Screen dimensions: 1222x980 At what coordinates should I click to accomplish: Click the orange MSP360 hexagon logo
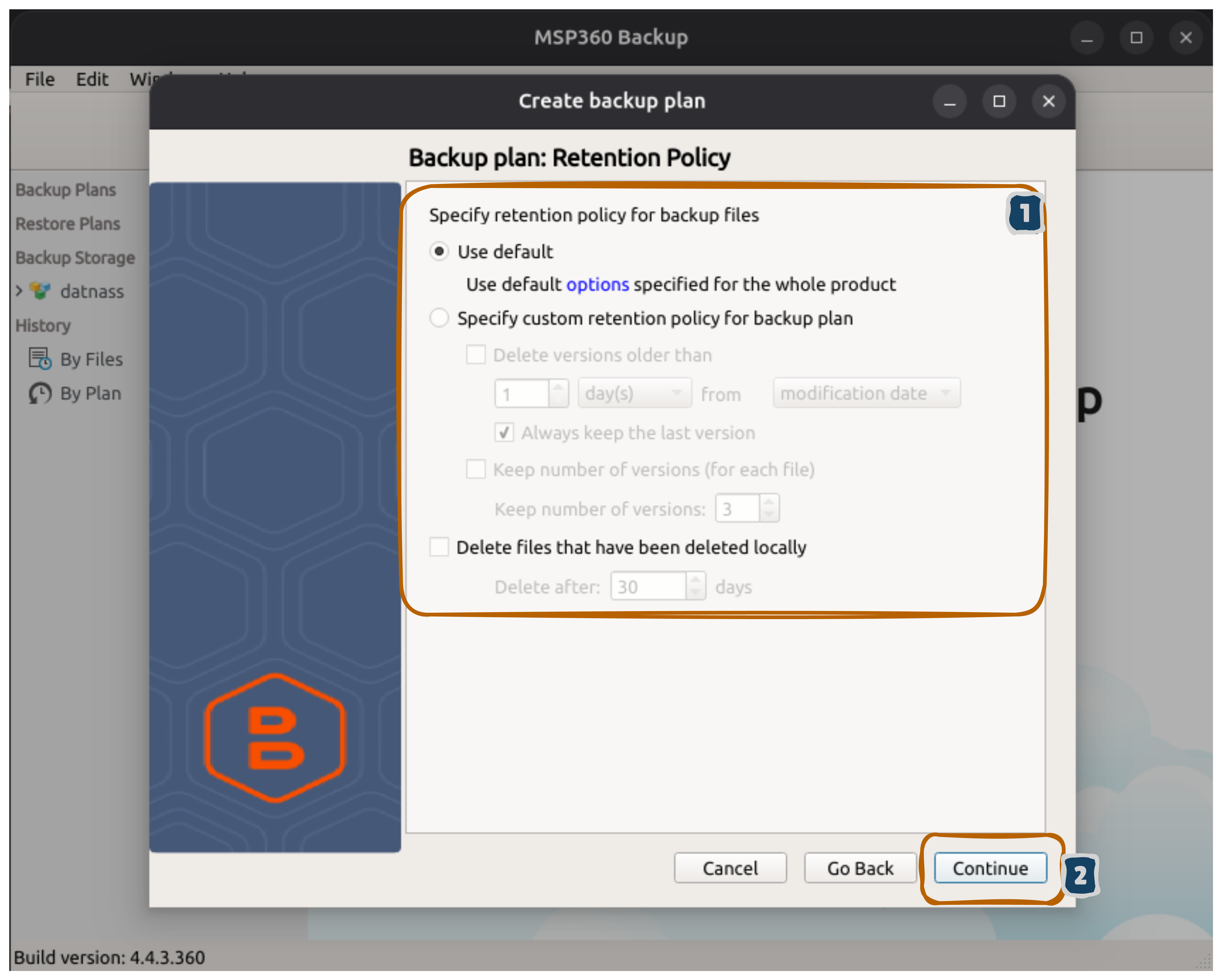(x=275, y=738)
